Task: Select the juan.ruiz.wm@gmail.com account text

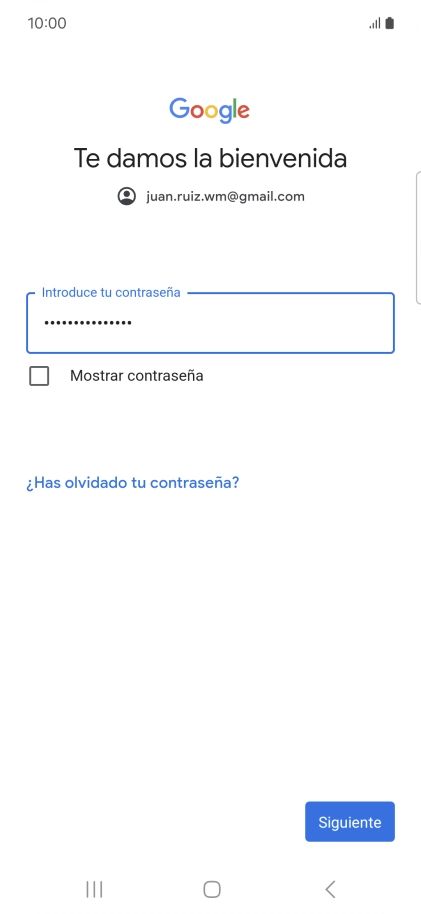Action: [x=225, y=196]
